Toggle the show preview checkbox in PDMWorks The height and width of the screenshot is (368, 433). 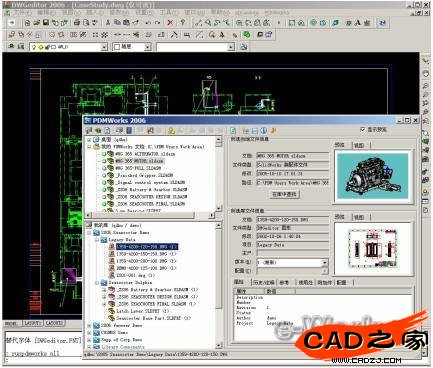pos(363,129)
